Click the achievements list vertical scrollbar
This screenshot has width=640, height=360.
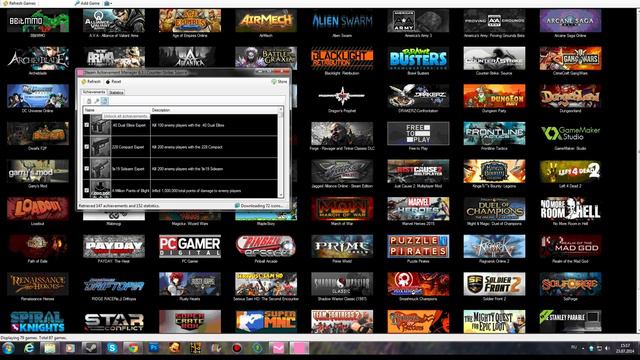pos(280,153)
